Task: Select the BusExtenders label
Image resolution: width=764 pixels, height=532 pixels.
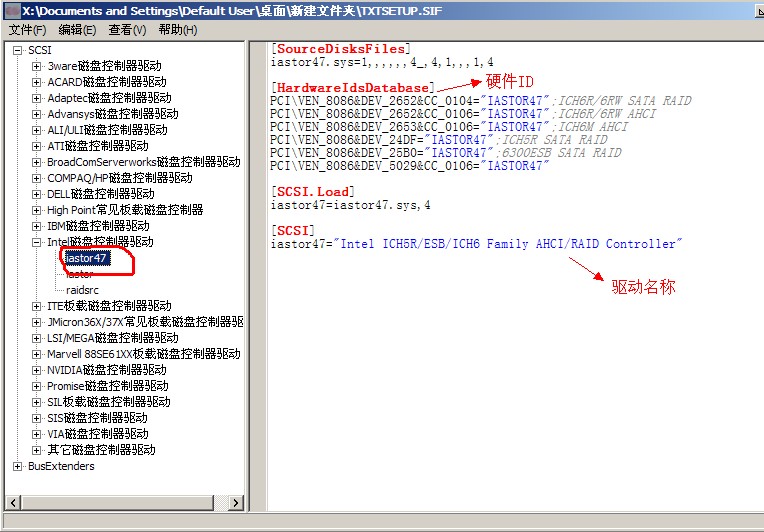Action: (x=61, y=466)
